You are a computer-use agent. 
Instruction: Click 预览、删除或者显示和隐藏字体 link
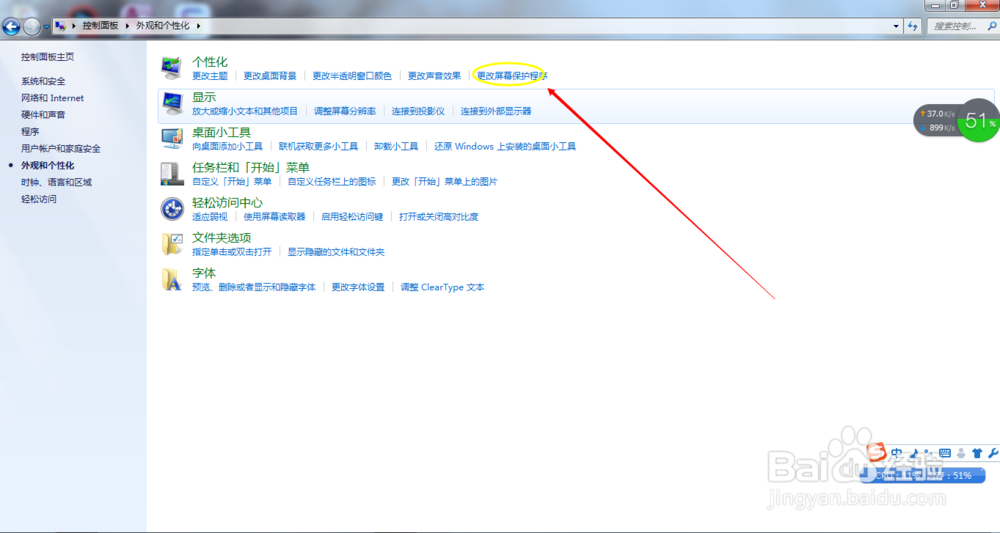point(254,288)
